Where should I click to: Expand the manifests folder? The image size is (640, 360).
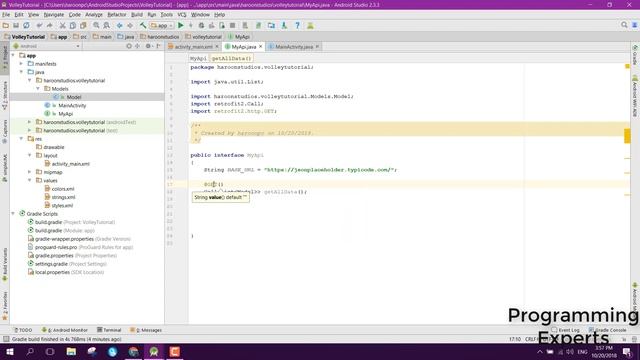tap(21, 64)
